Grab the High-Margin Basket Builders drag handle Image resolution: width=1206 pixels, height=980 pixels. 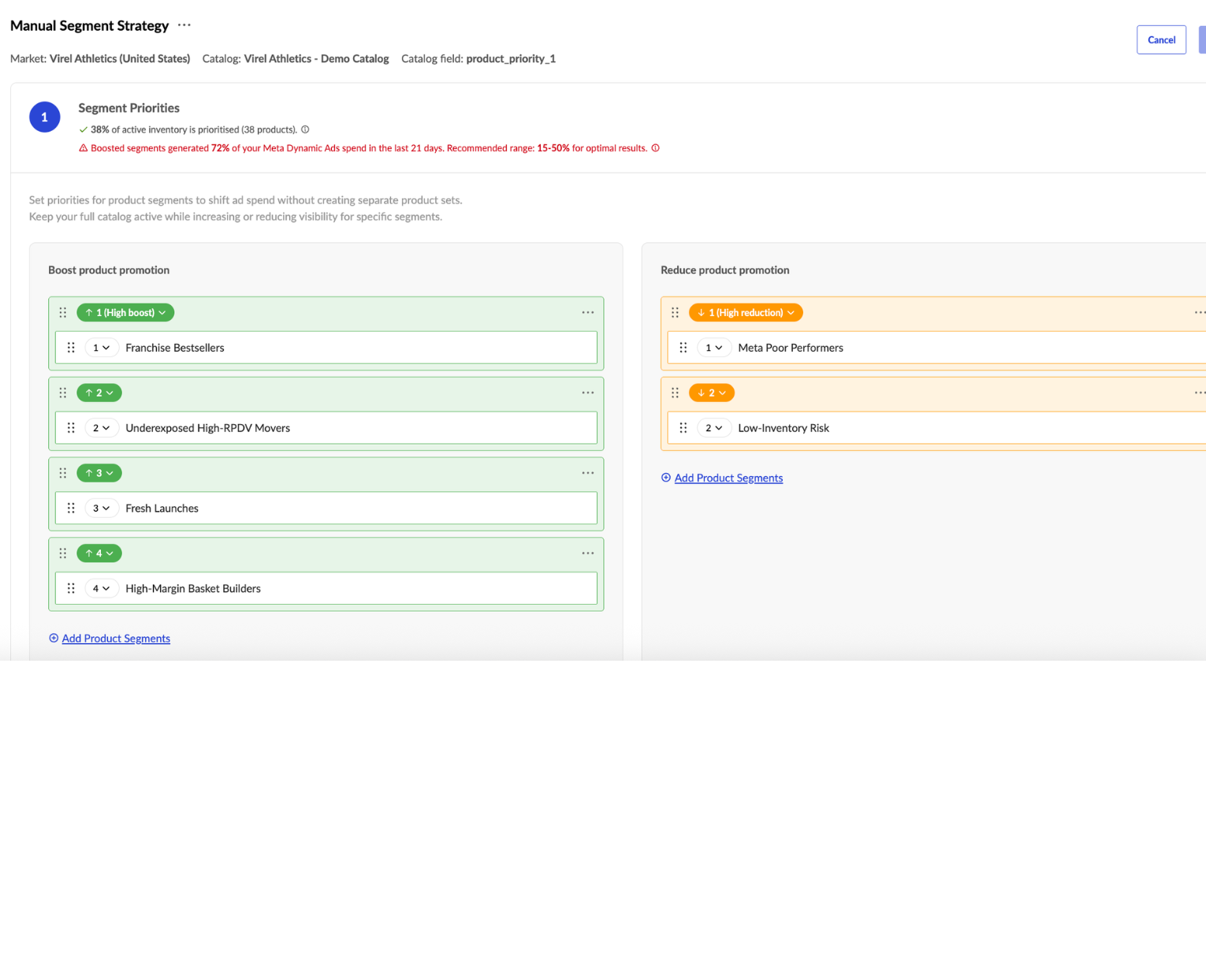[x=71, y=589]
